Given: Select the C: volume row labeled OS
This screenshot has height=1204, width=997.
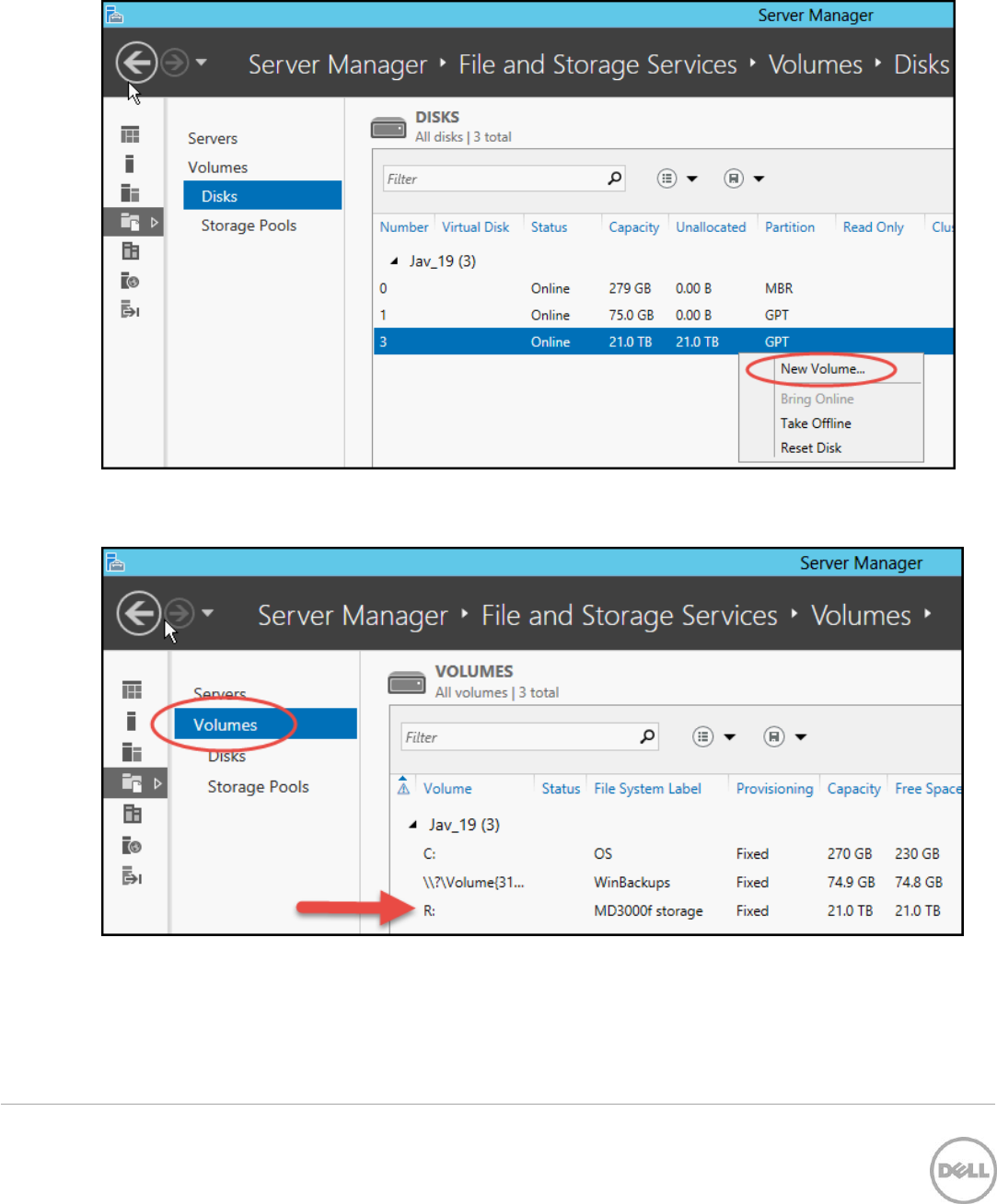Looking at the screenshot, I should click(676, 854).
